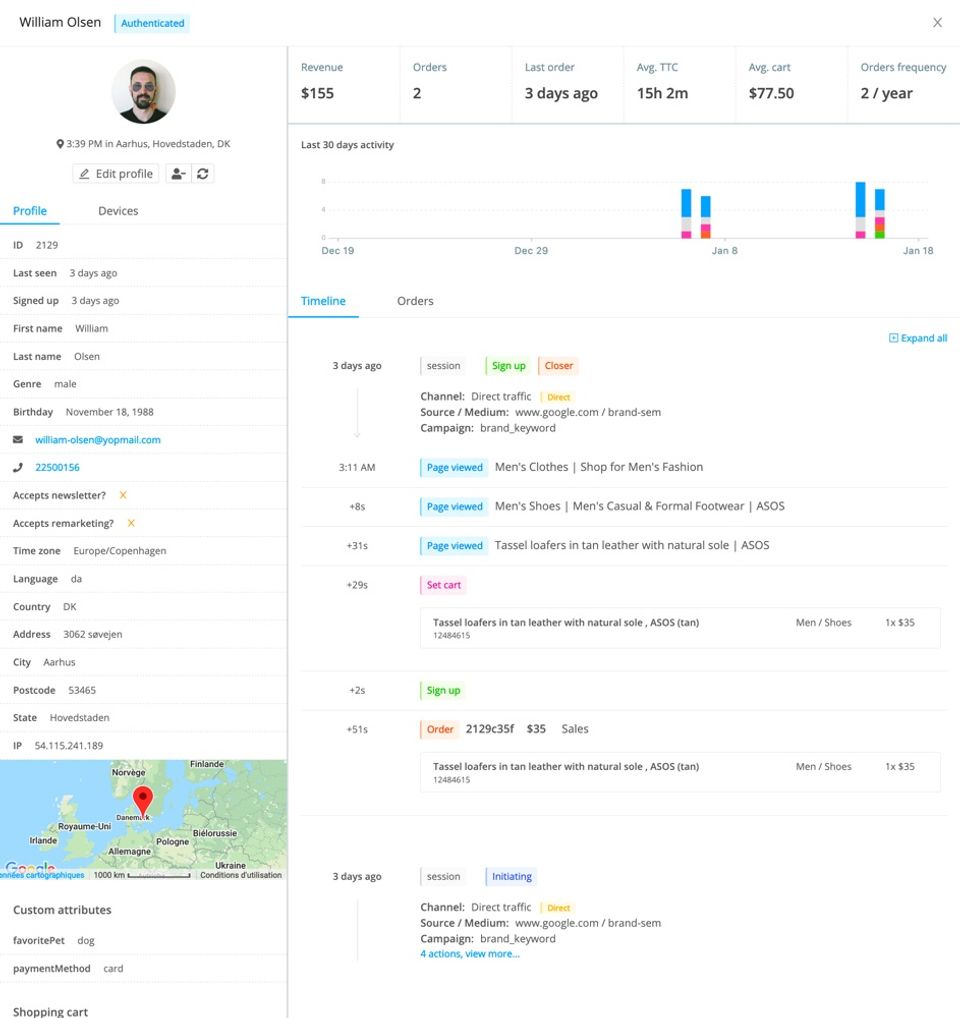Click the session tag of Initiating session

point(443,876)
